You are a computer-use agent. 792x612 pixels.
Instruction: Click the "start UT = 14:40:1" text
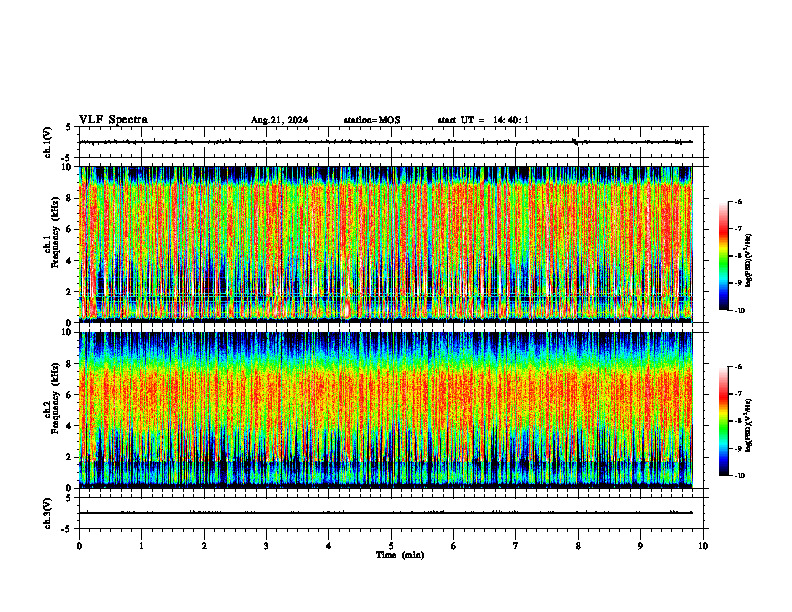pos(483,120)
